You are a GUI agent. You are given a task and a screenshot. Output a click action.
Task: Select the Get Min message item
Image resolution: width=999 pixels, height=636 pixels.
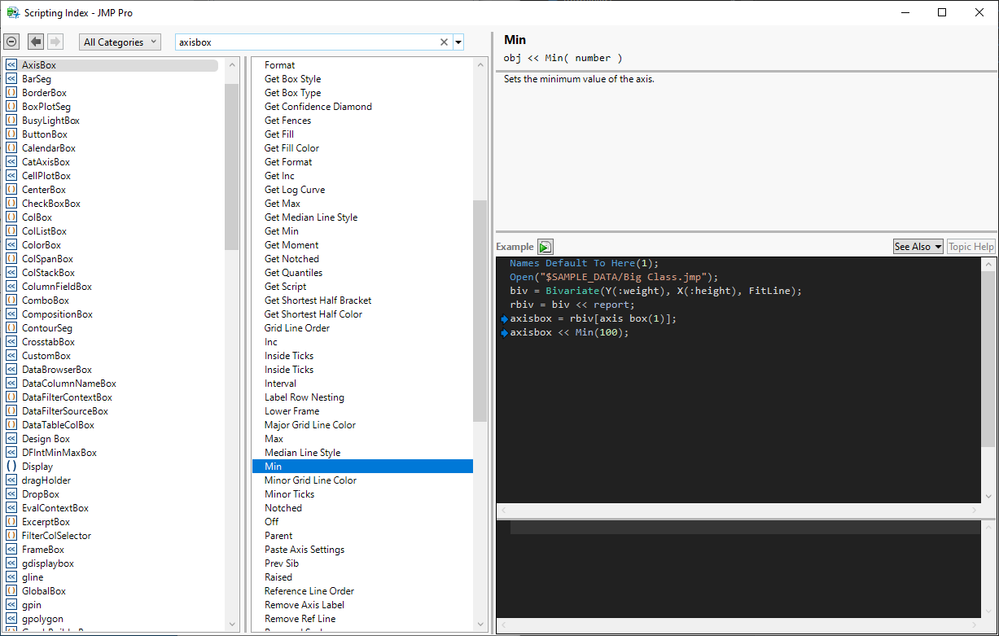281,231
